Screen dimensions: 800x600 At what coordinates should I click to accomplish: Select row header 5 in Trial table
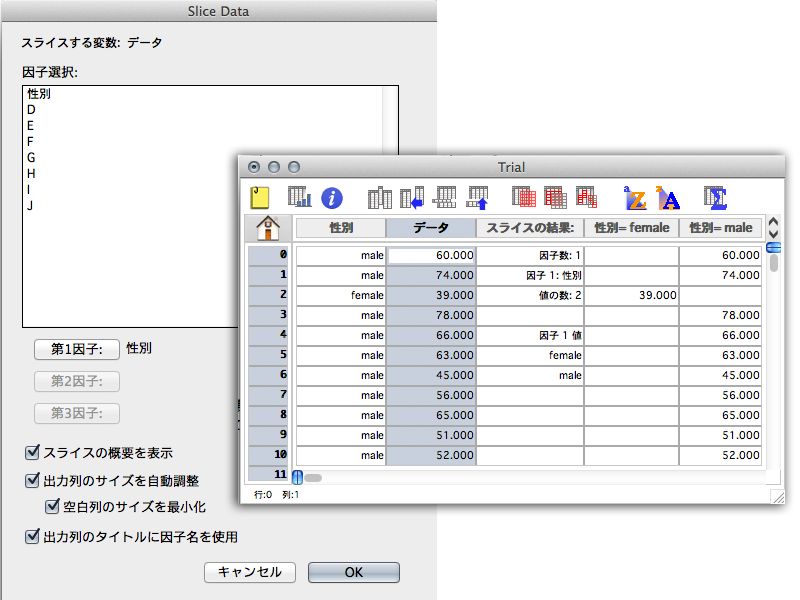pos(268,354)
